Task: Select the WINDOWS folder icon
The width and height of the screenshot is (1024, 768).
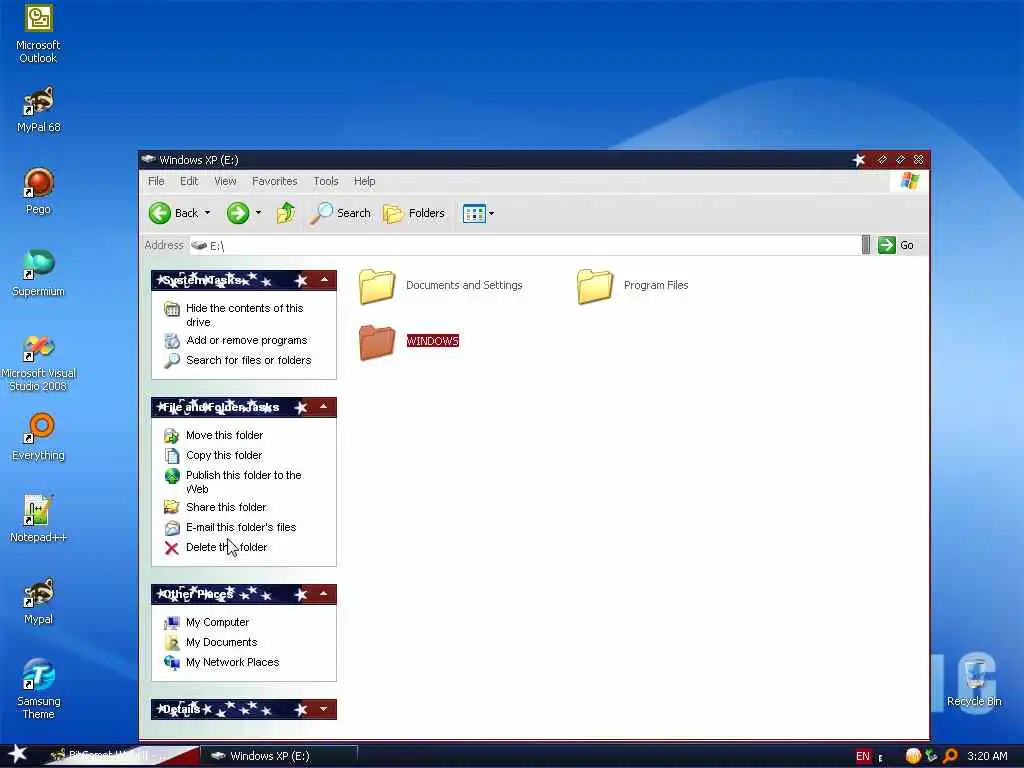Action: [377, 342]
